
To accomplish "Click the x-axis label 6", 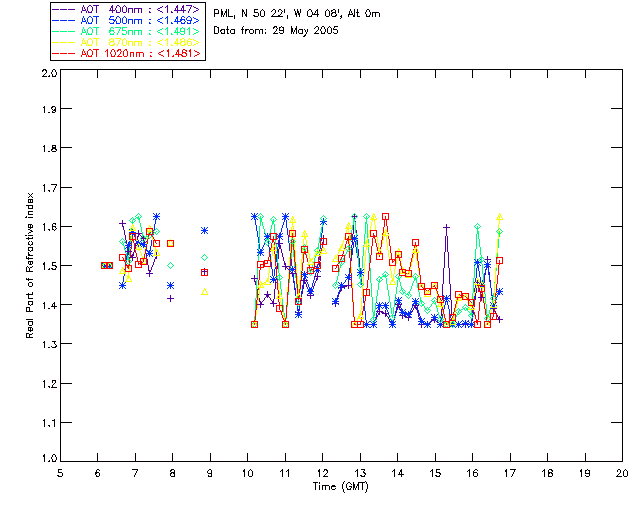I will pos(98,473).
